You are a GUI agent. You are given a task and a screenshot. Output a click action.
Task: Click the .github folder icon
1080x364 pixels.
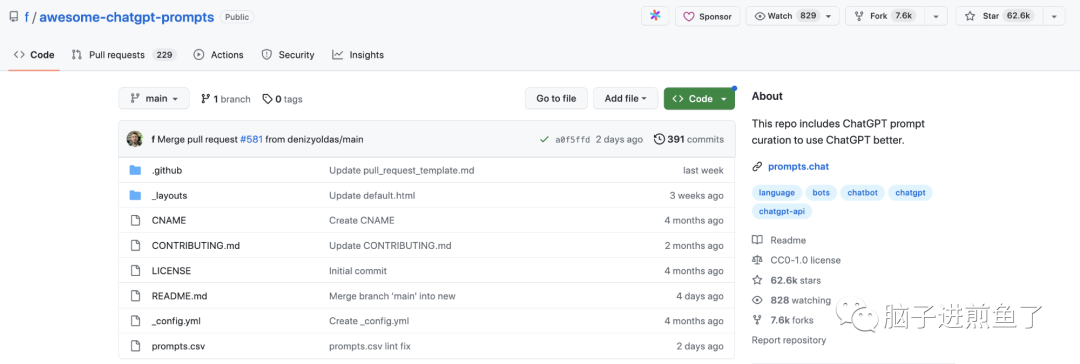[135, 170]
